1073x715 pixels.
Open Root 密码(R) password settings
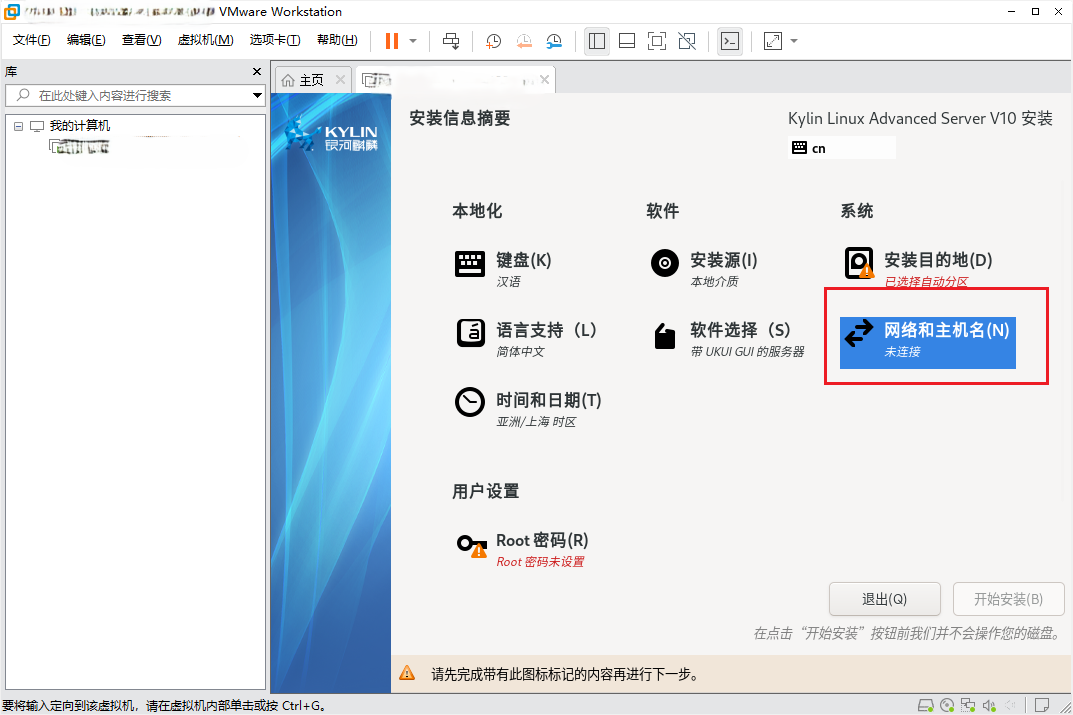[x=522, y=550]
